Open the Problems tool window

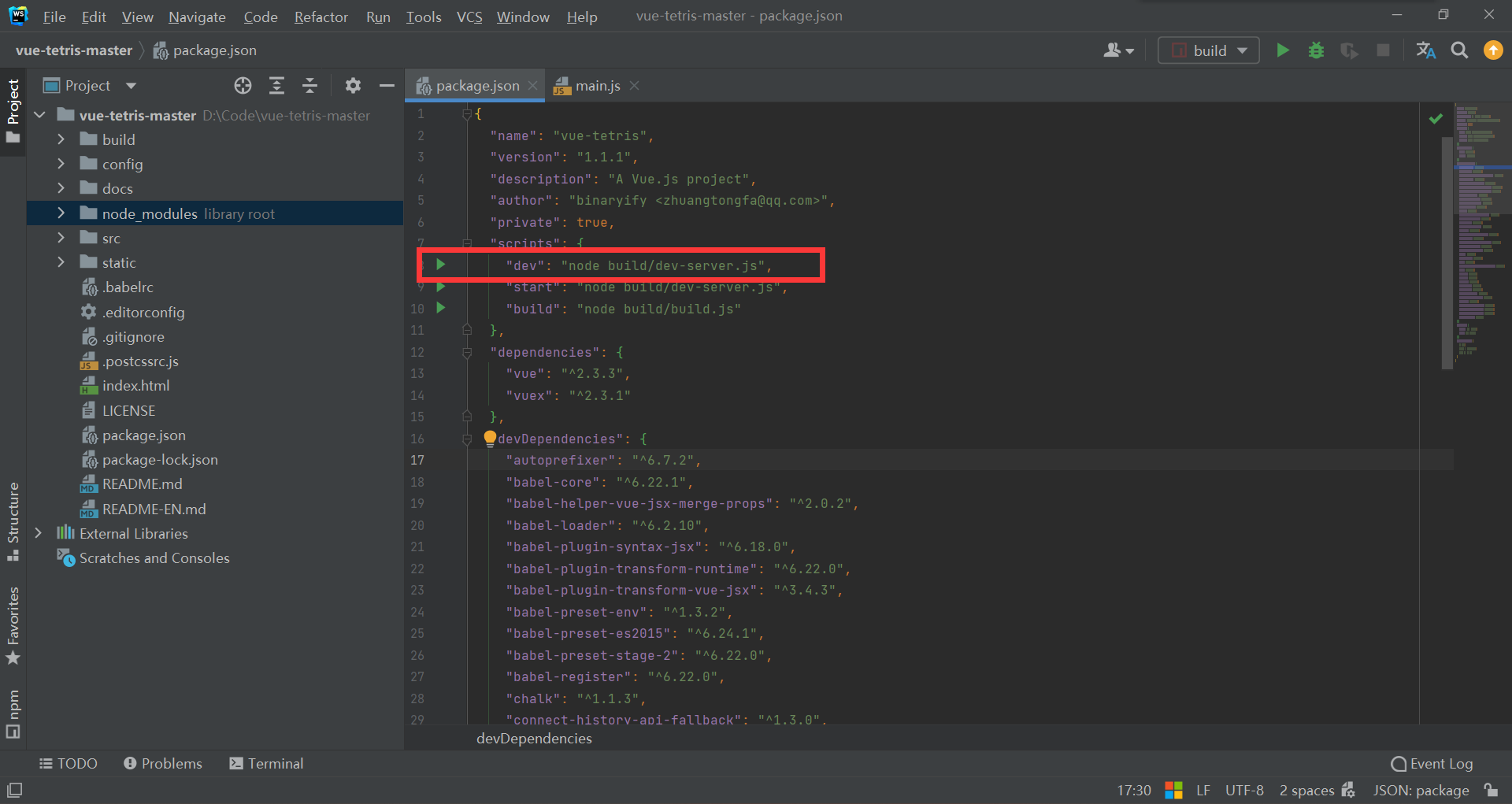point(163,763)
